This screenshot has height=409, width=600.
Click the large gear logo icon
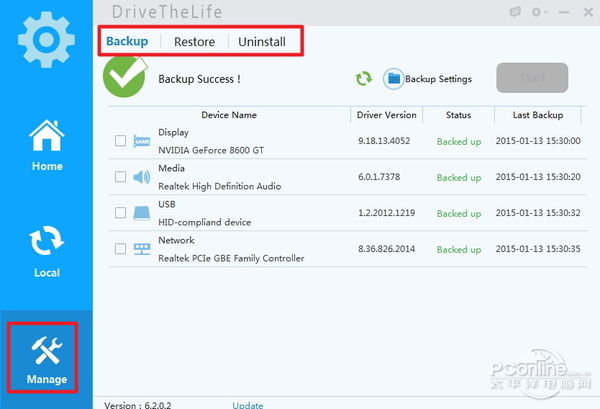(x=46, y=39)
